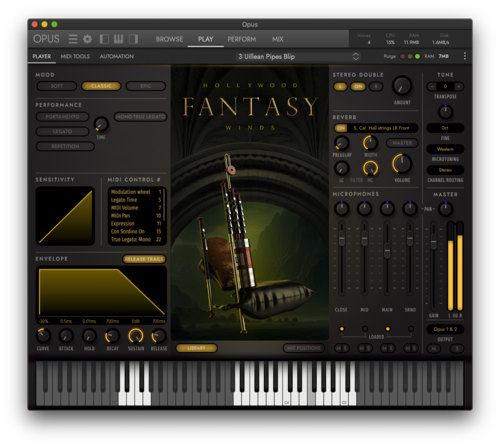Viewport: 500px width, 447px height.
Task: Click the reverb HC filter knob
Action: coord(370,168)
